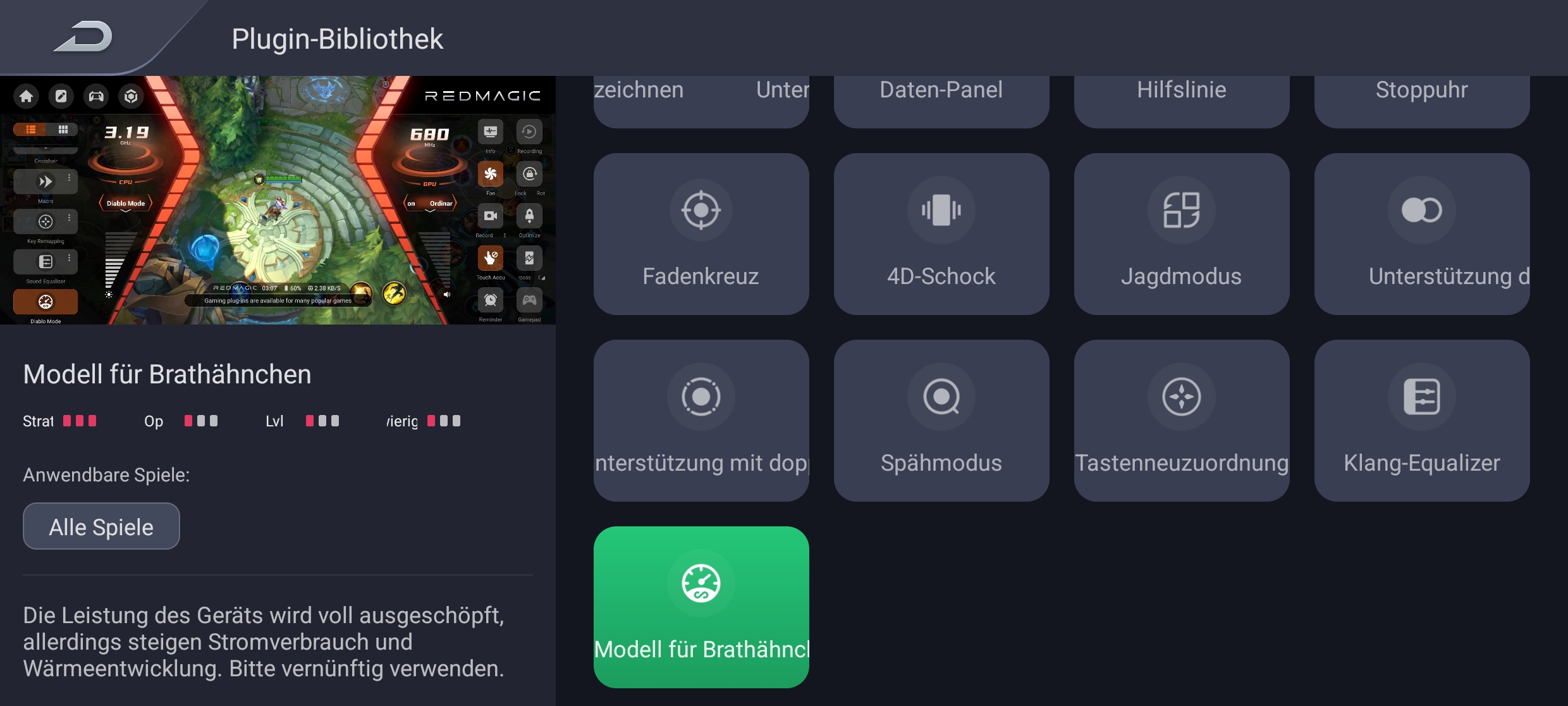1568x706 pixels.
Task: Toggle the green Modell für Brathähnchen tile
Action: click(701, 607)
